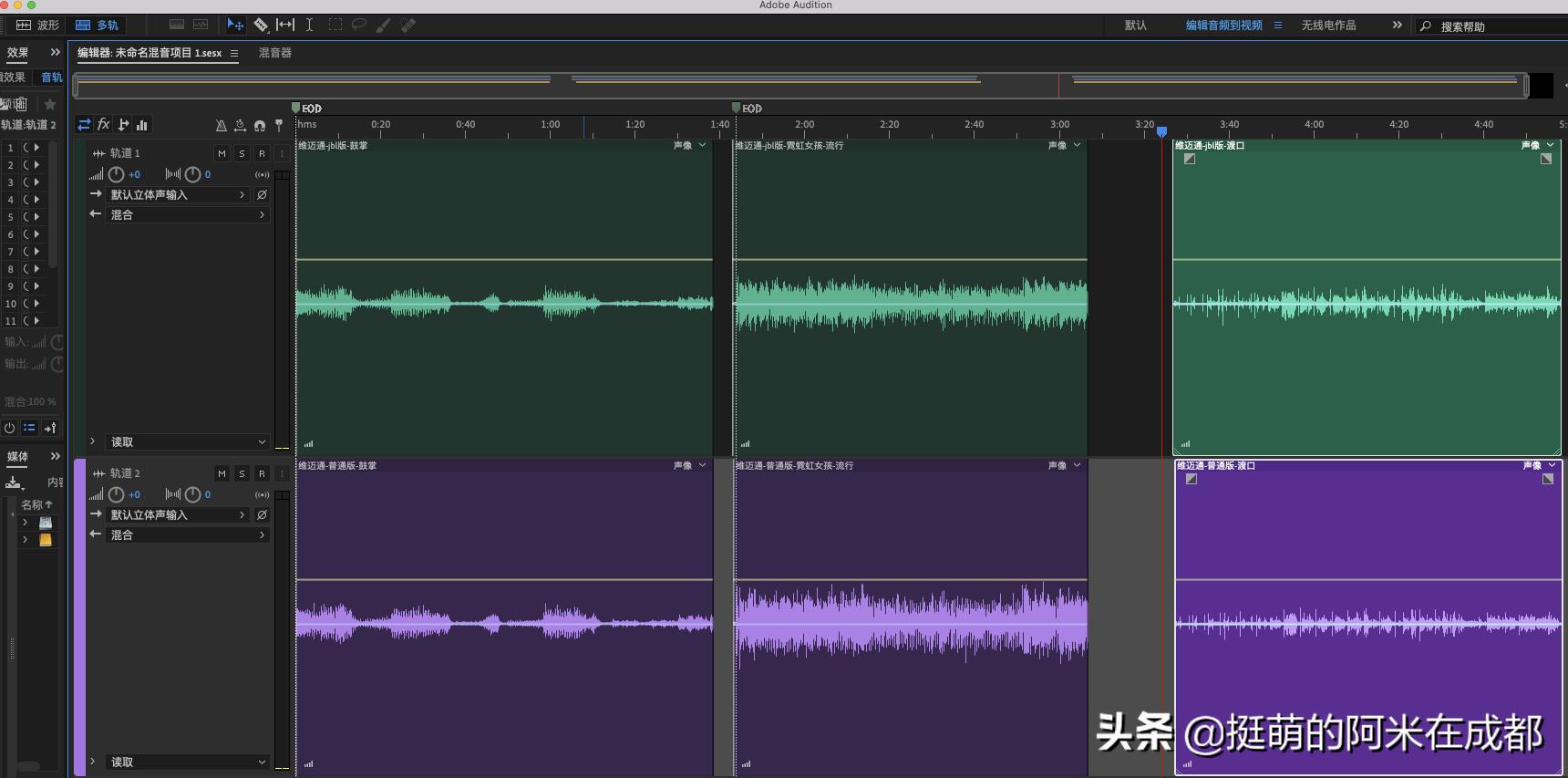Toggle snapping magnet icon
Viewport: 1568px width, 778px height.
[x=260, y=126]
